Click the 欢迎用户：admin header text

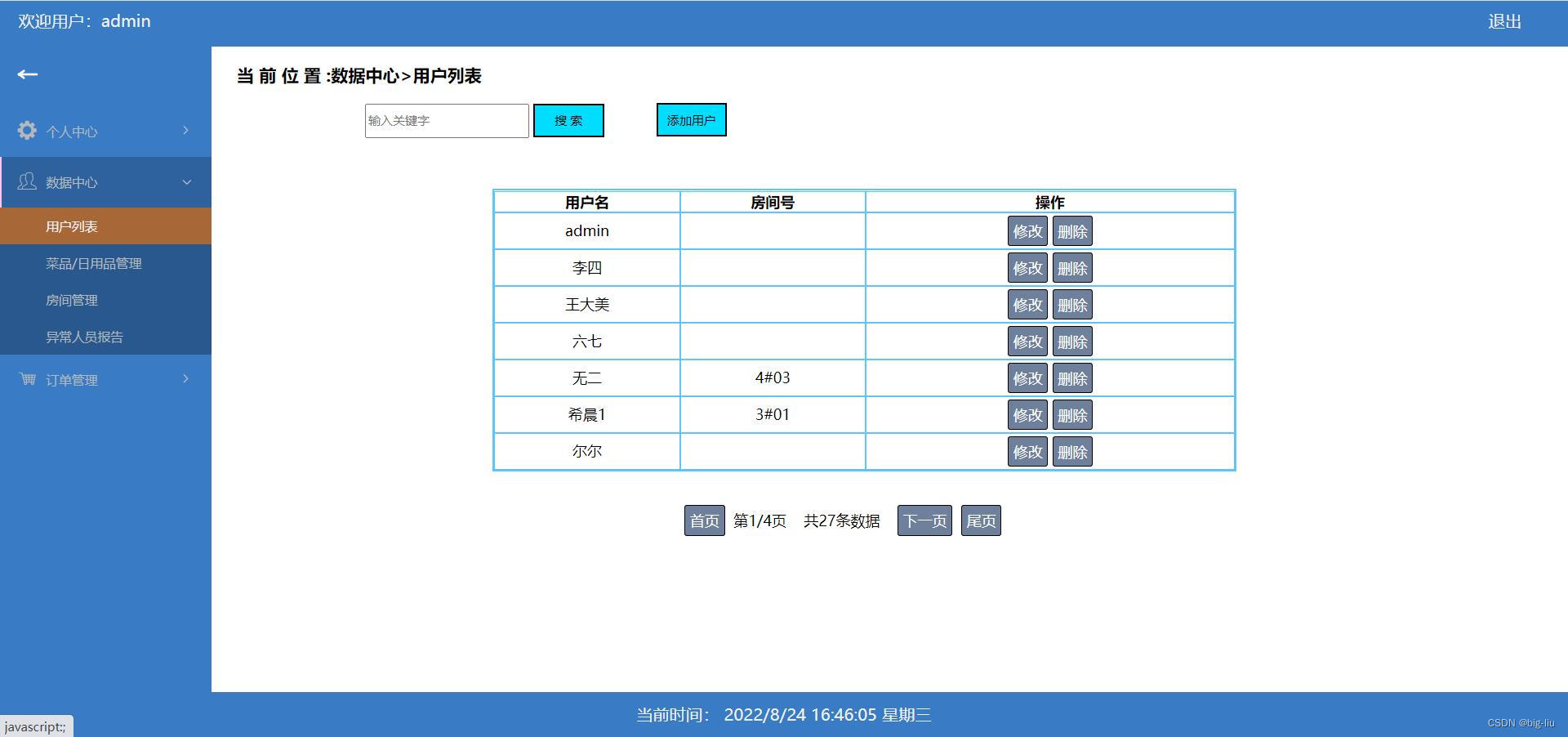point(84,21)
